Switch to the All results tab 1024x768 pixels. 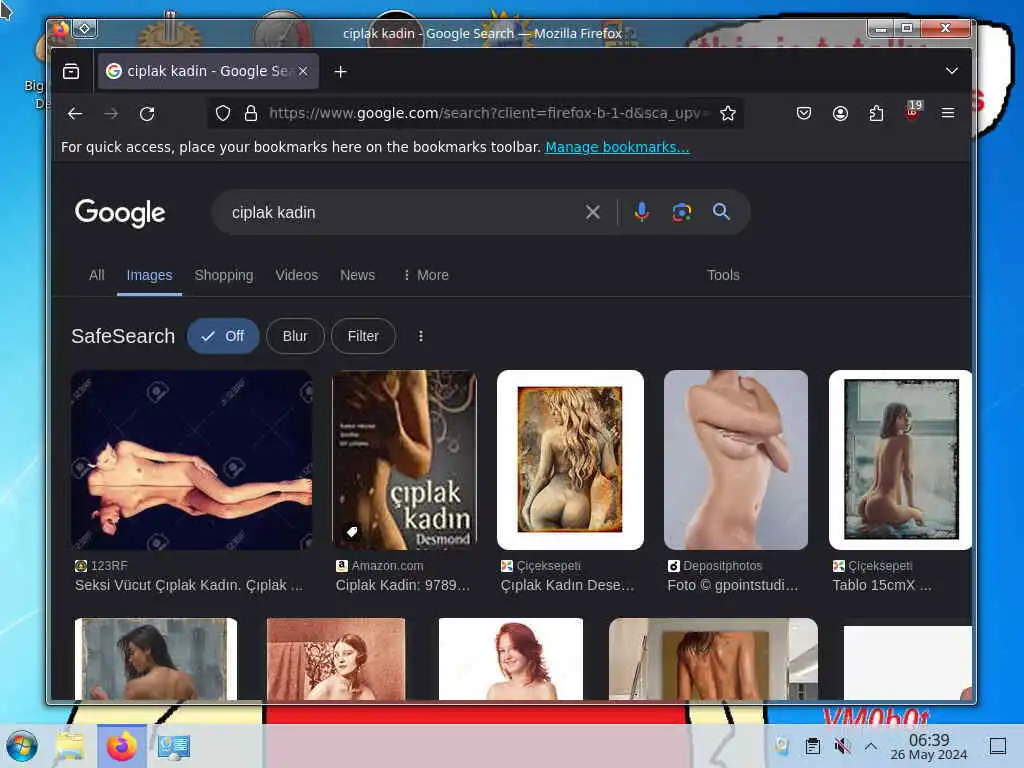tap(97, 275)
